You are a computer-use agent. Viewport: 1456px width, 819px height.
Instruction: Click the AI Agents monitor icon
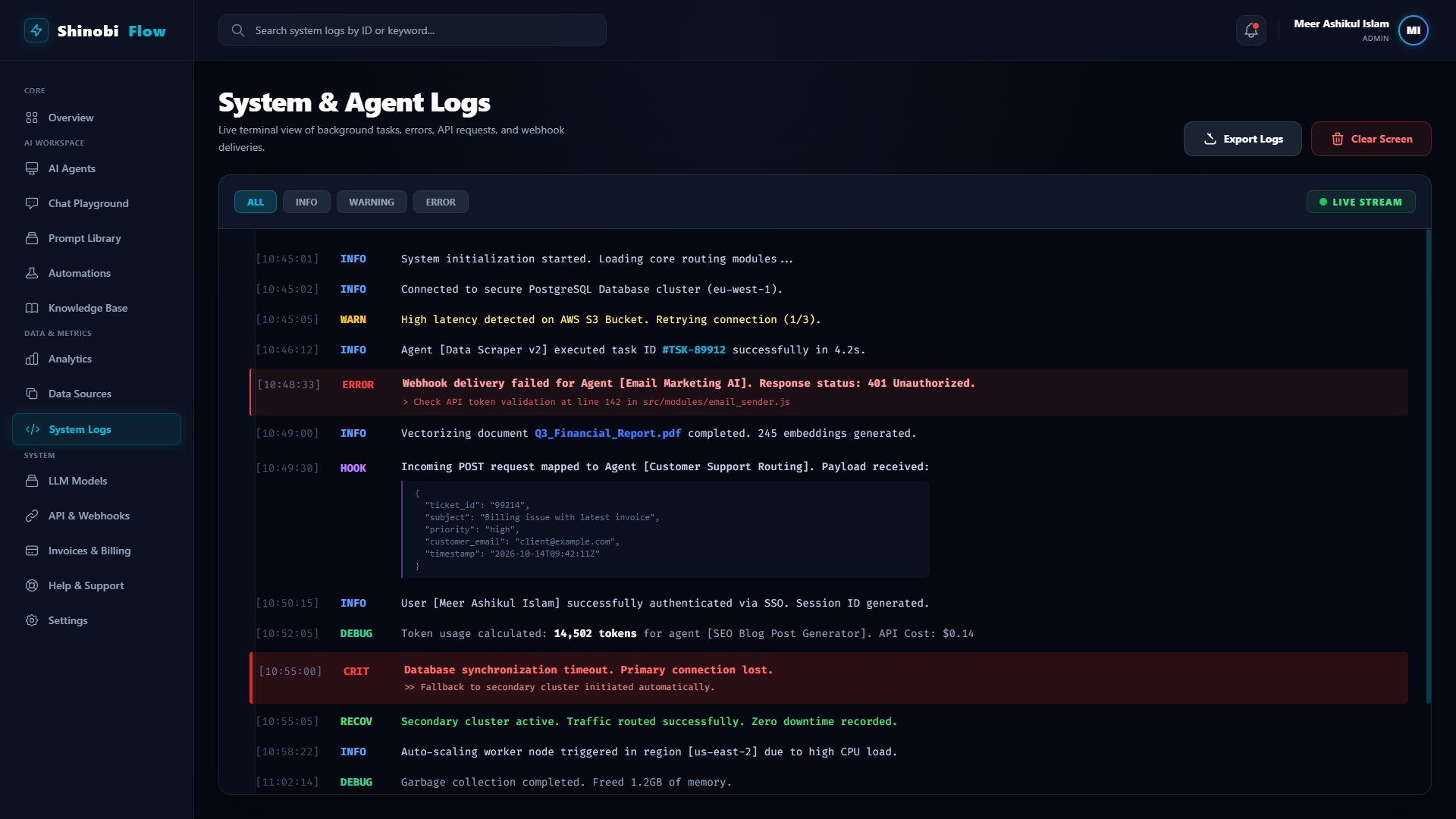32,168
